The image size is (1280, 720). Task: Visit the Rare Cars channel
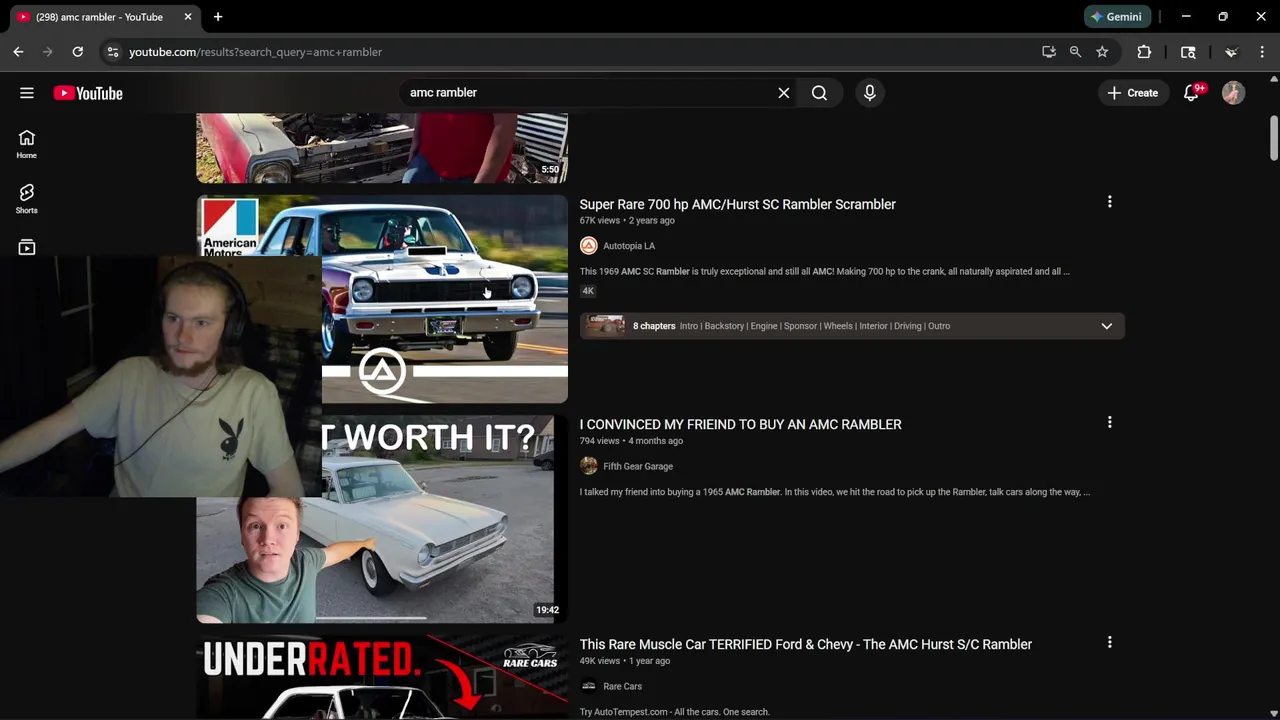(622, 686)
